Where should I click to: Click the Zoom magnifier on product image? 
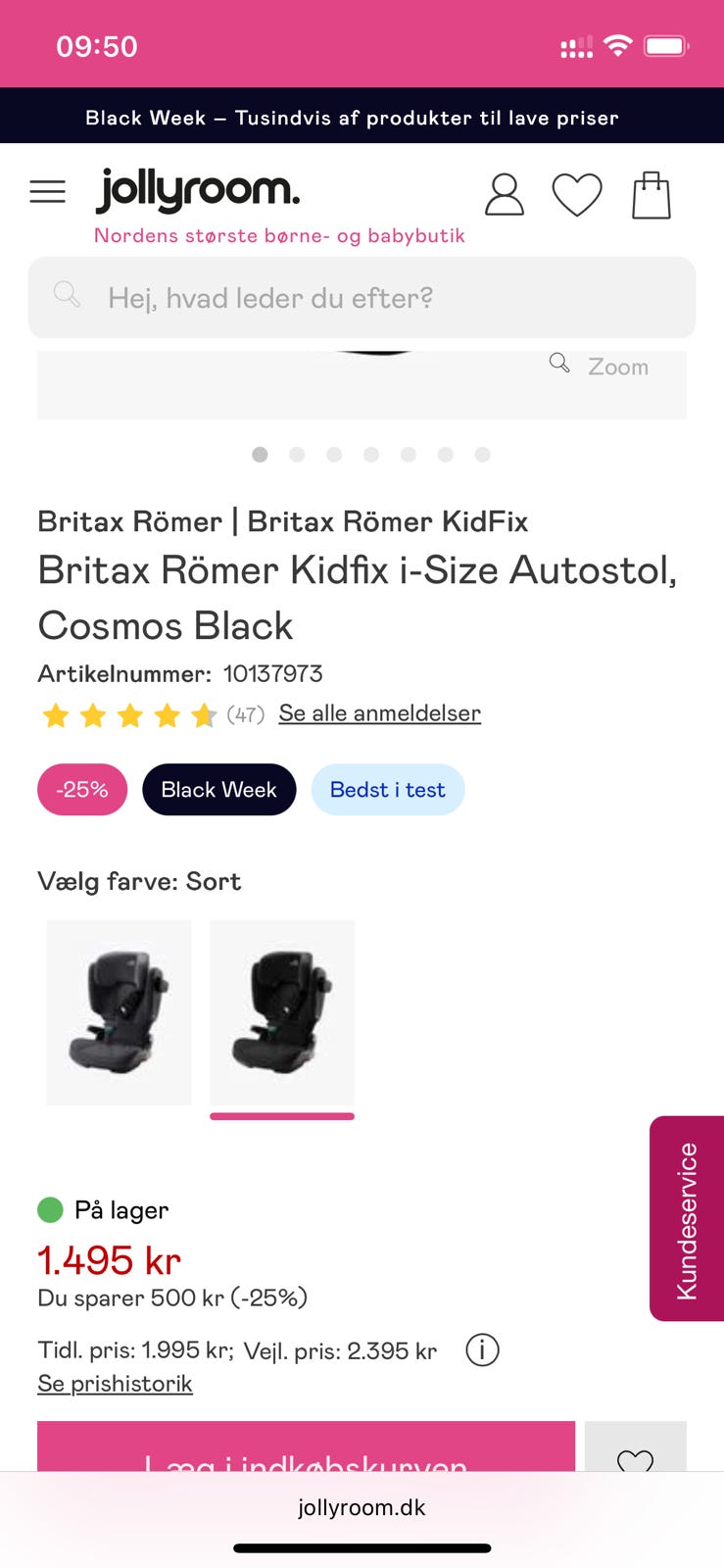coord(600,366)
